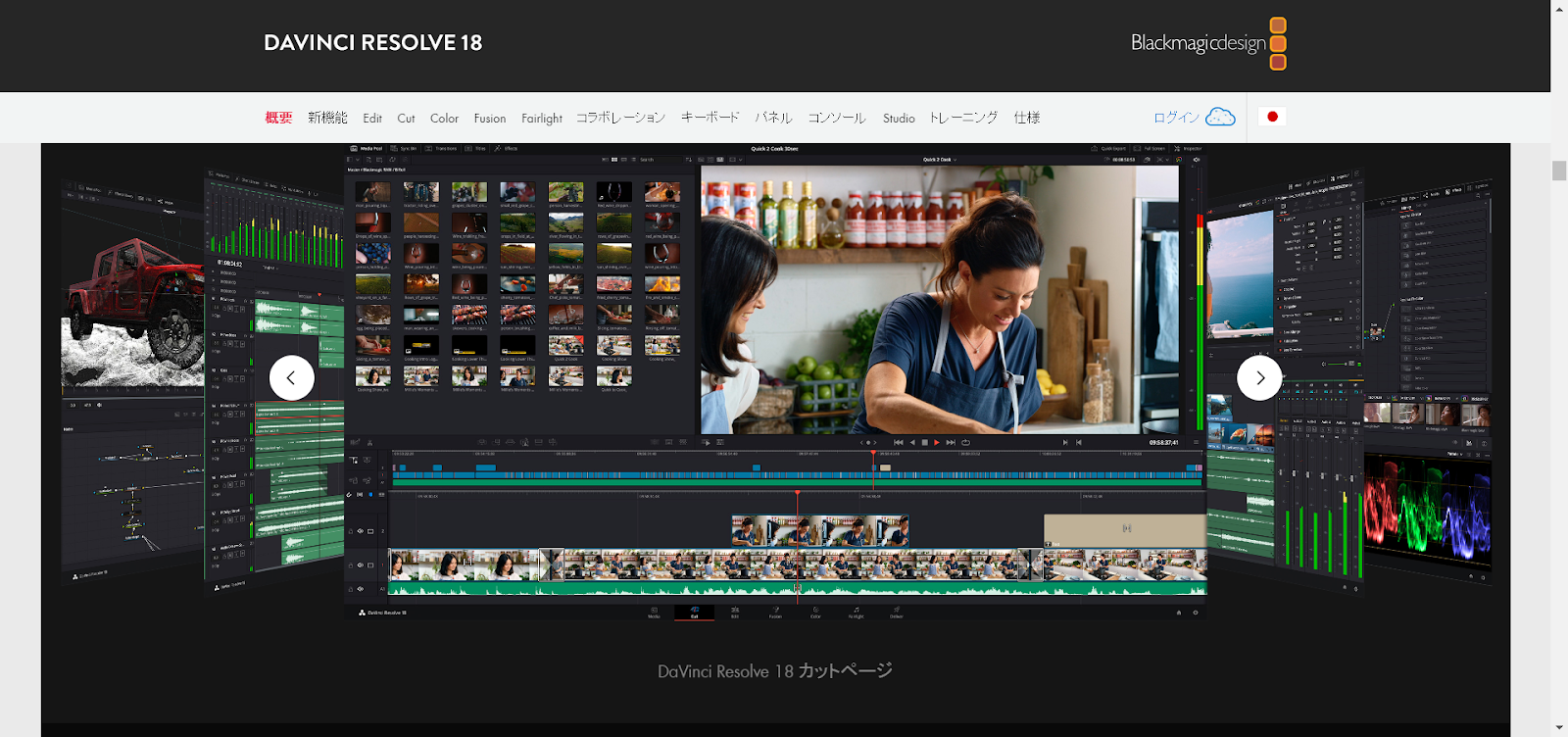Screen dimensions: 1568x737
Task: Click Quick Export in Resolve toolbar
Action: [1109, 149]
